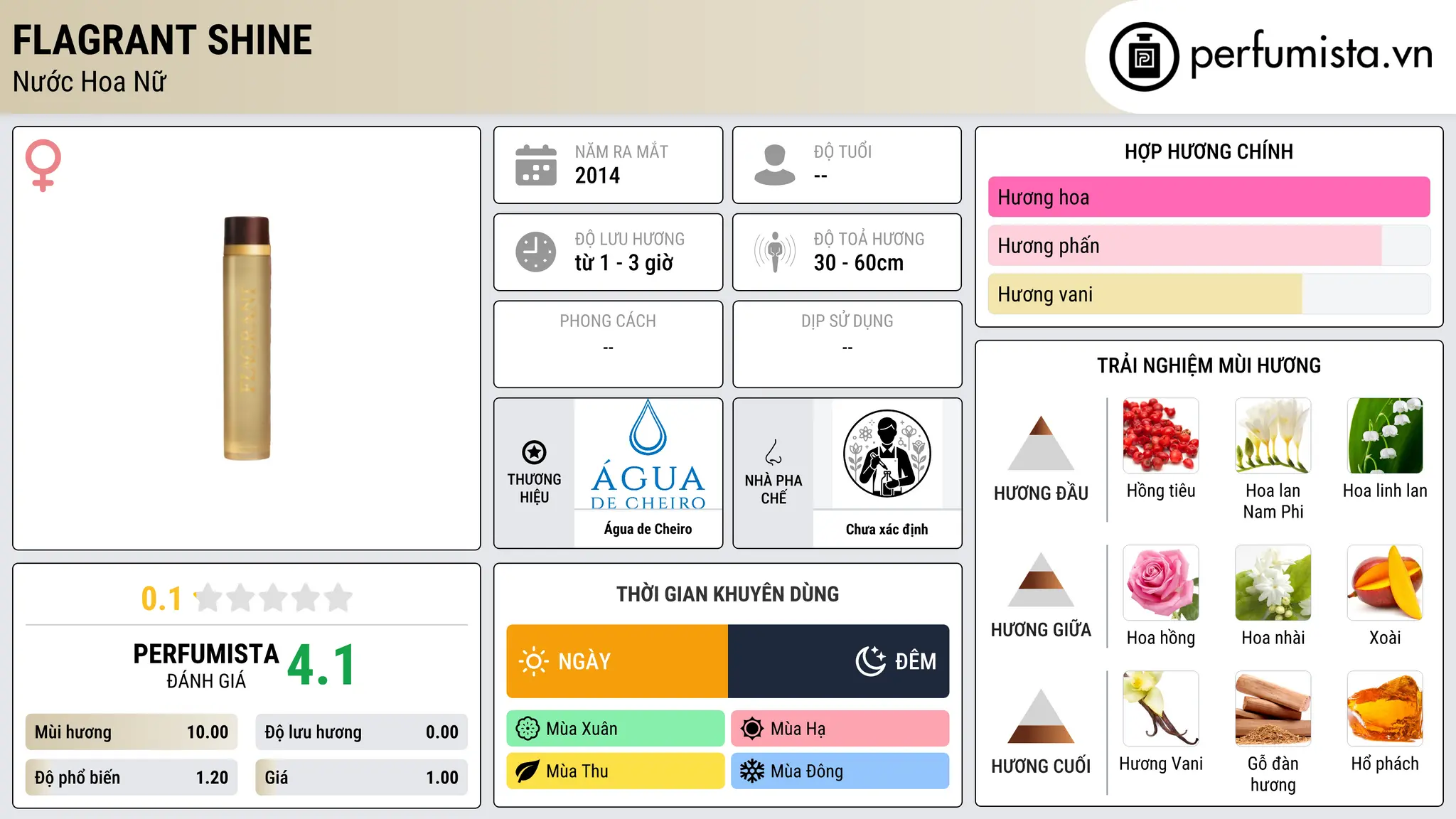Click the launch year value 2014
1456x819 pixels.
click(597, 176)
